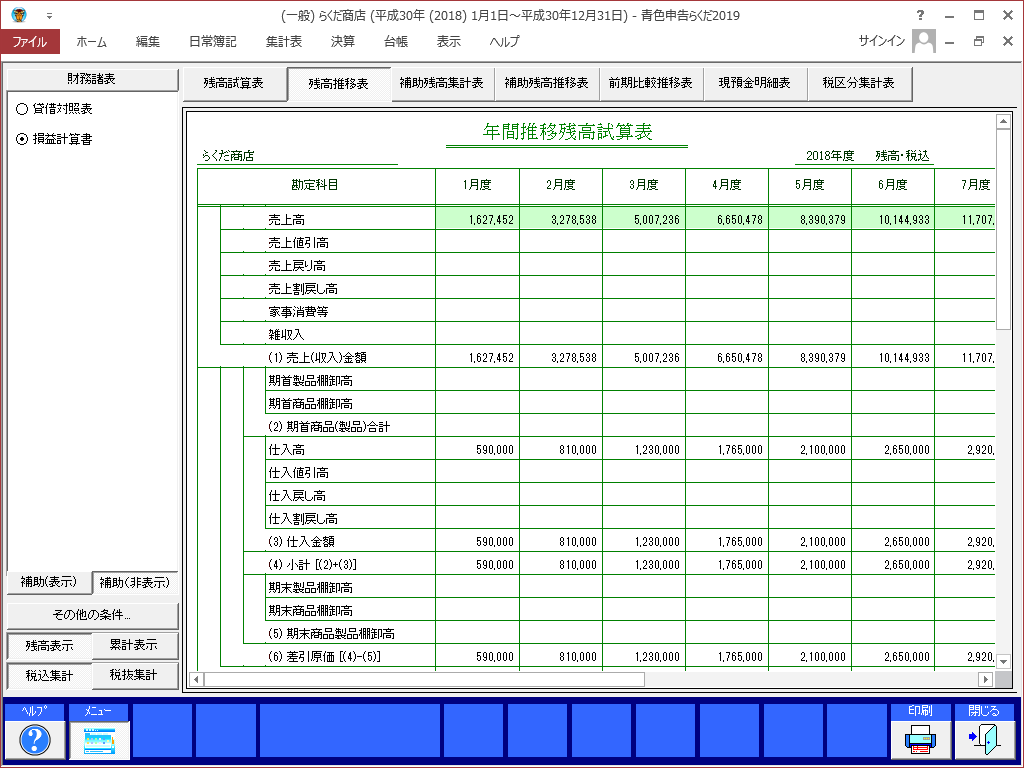Open the 決算 menu
The width and height of the screenshot is (1024, 768).
(x=343, y=41)
